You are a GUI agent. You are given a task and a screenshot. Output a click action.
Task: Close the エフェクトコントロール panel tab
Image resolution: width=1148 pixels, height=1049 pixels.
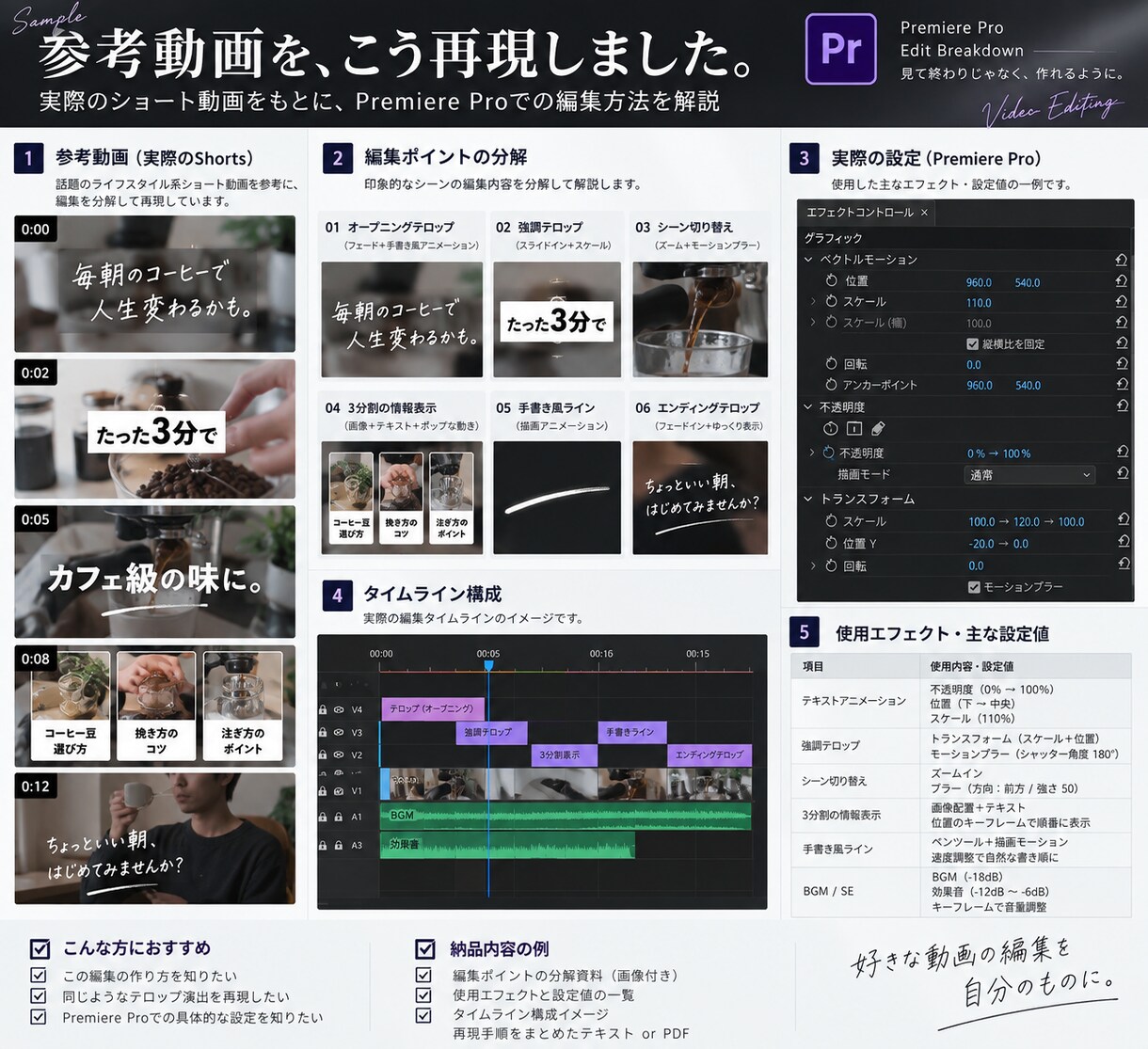click(924, 213)
